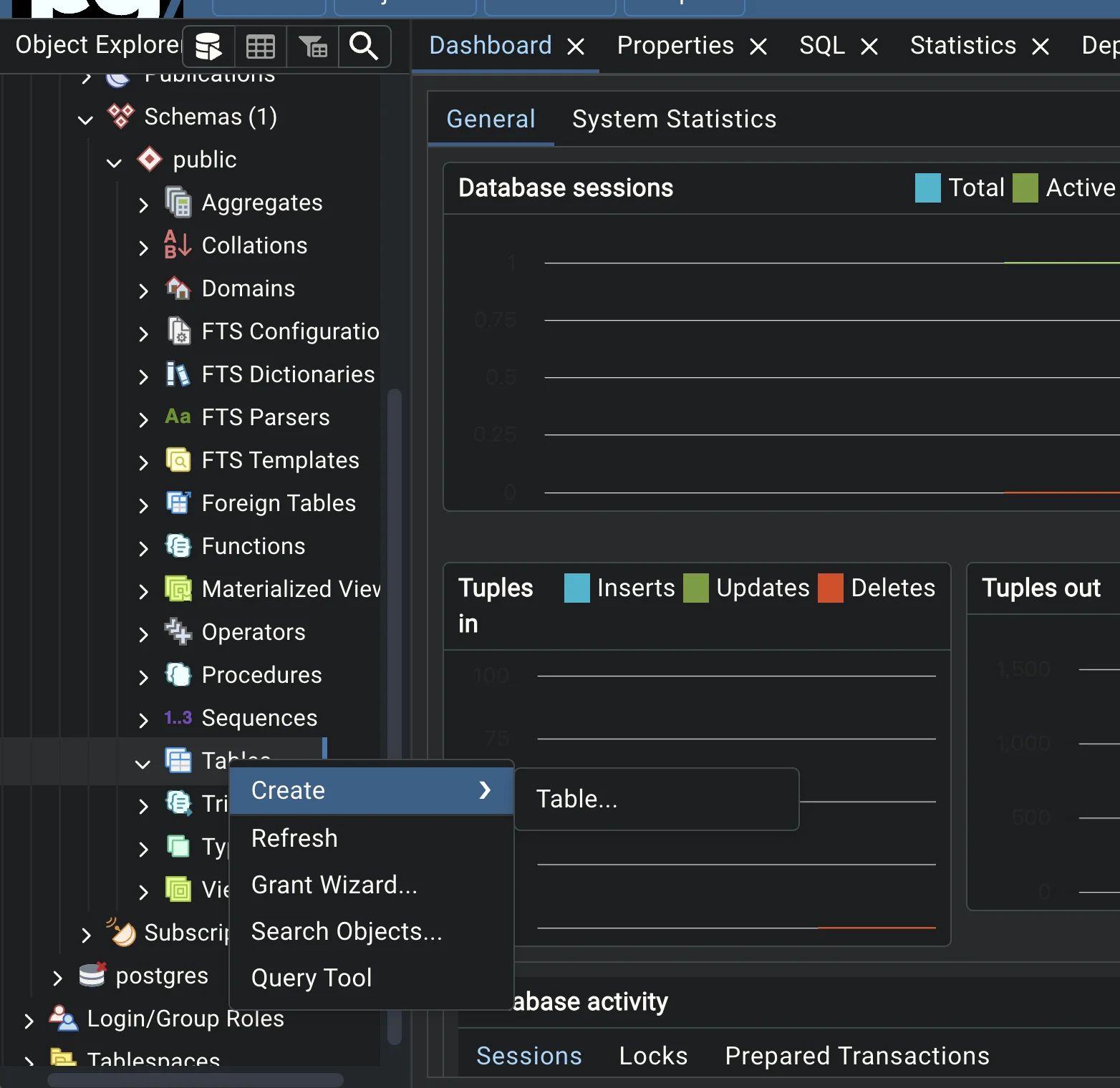Click the Tables node icon
Image resolution: width=1120 pixels, height=1088 pixels.
coord(178,760)
